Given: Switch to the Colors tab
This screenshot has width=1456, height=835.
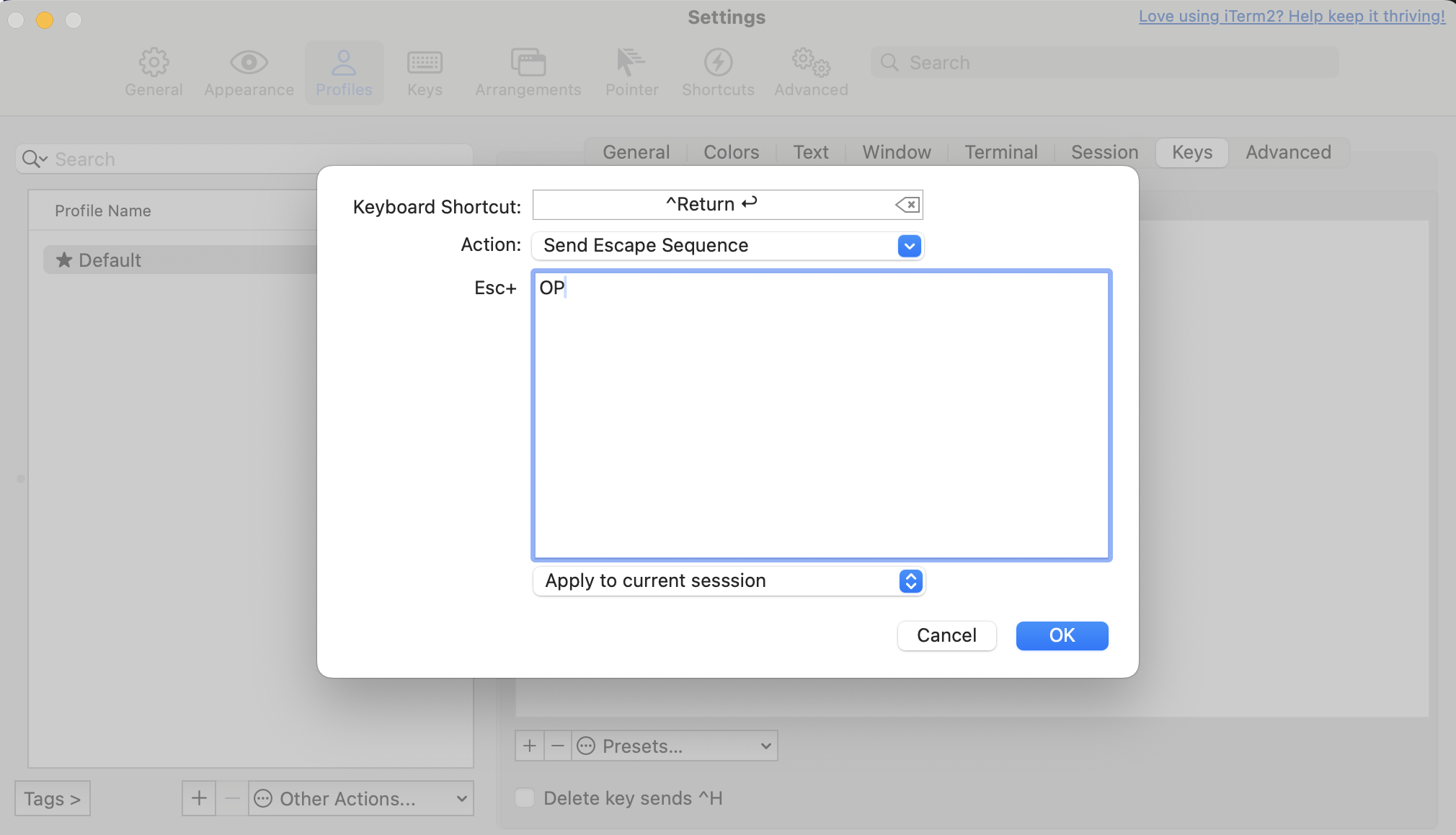Looking at the screenshot, I should pyautogui.click(x=731, y=152).
